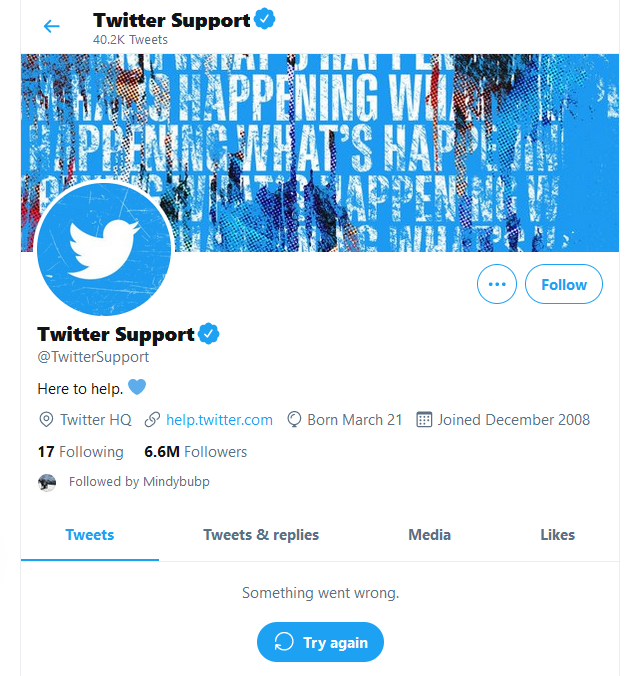
Task: Click the calendar joined-date icon
Action: point(424,420)
